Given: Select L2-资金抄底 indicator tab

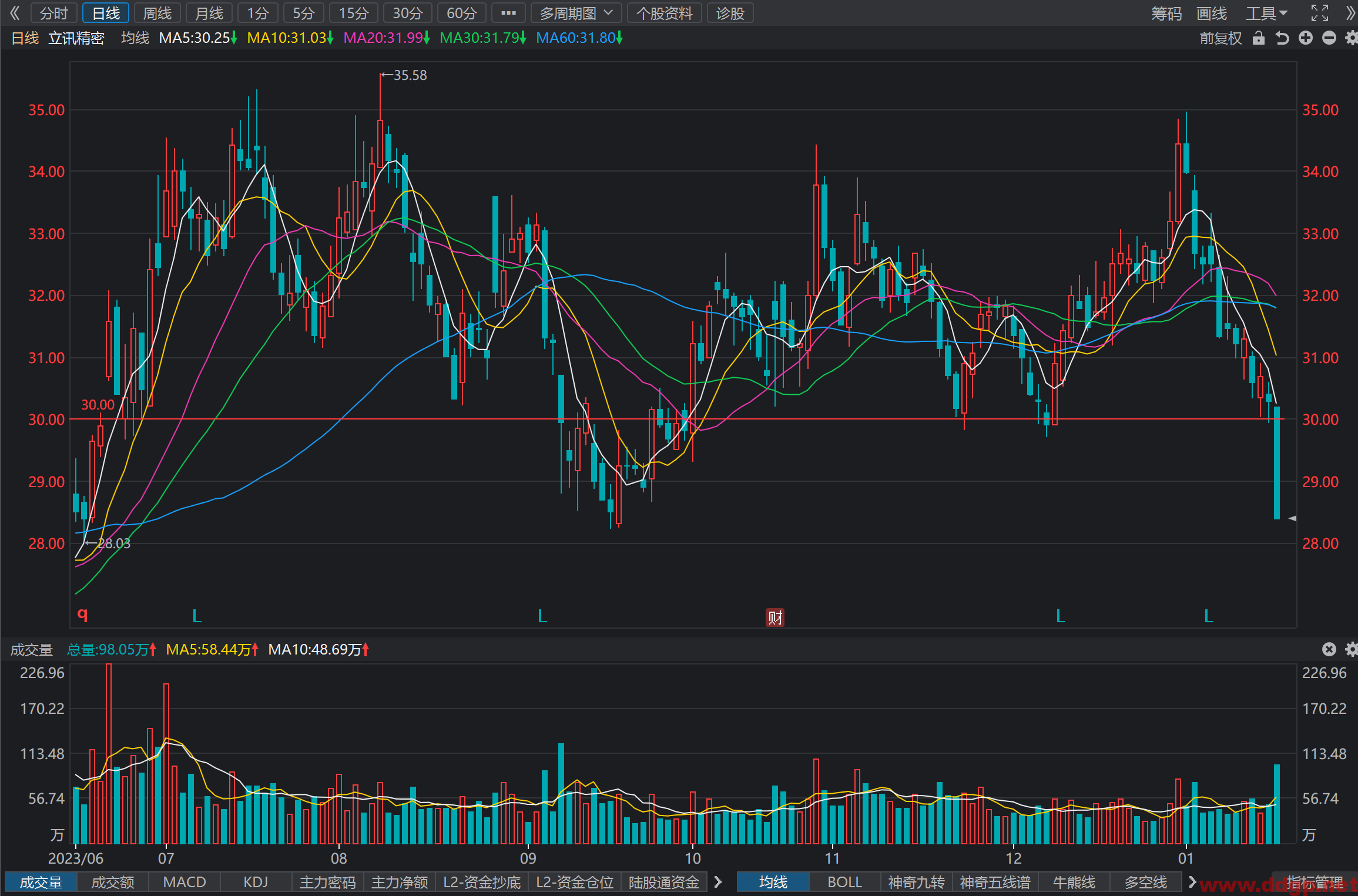Looking at the screenshot, I should [482, 882].
